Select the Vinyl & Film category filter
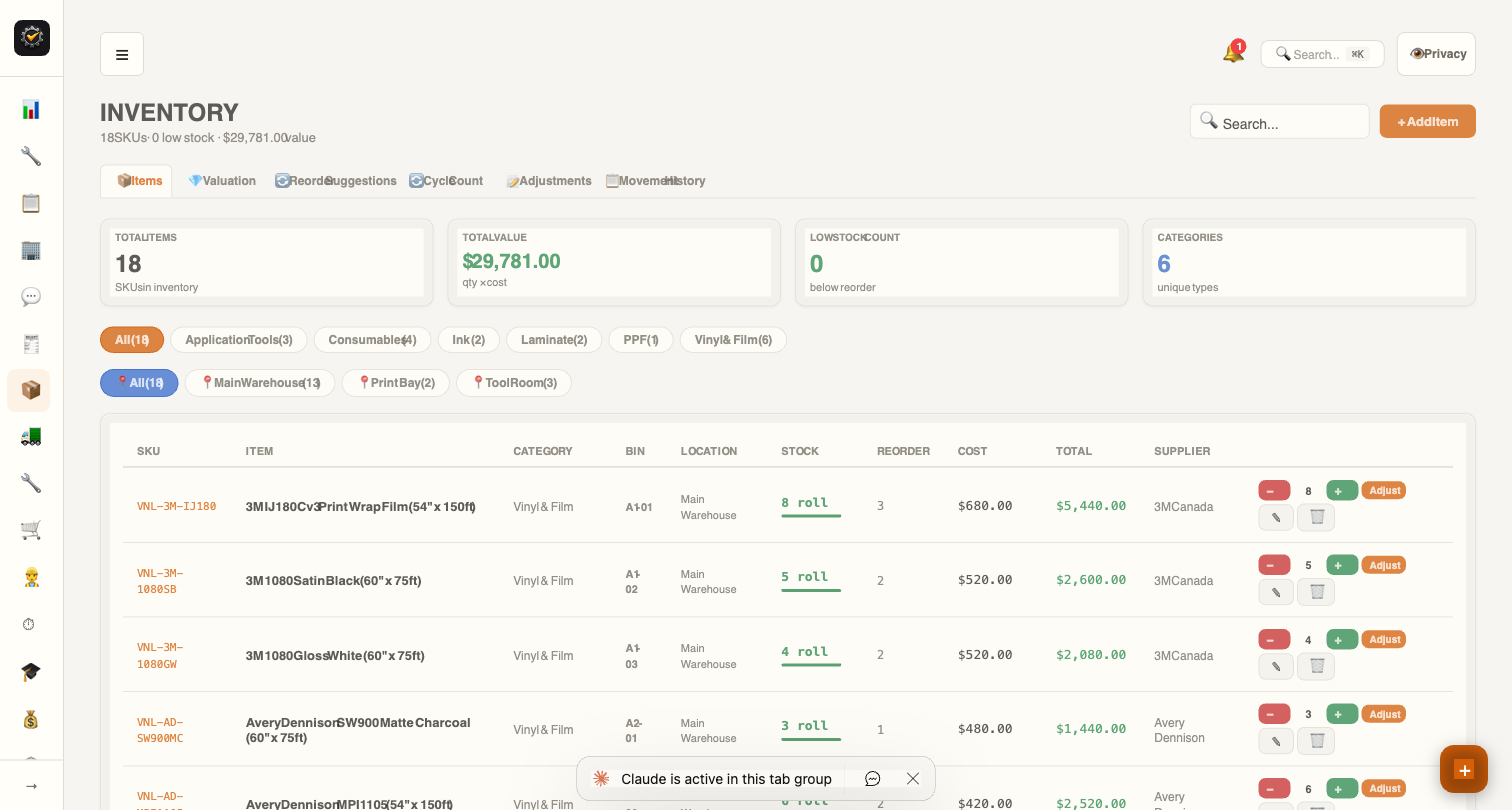This screenshot has height=810, width=1512. [733, 340]
